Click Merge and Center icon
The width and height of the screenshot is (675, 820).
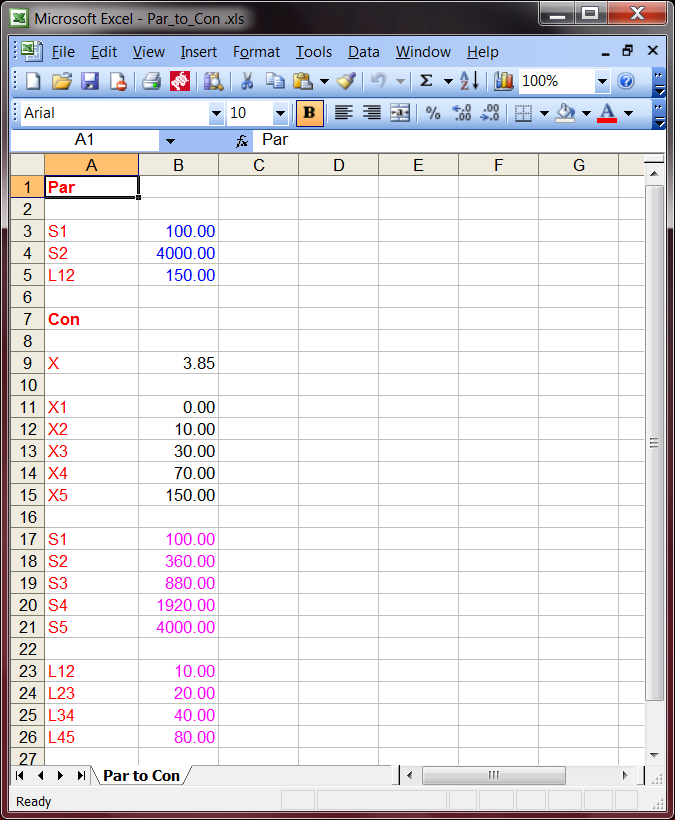(x=400, y=112)
